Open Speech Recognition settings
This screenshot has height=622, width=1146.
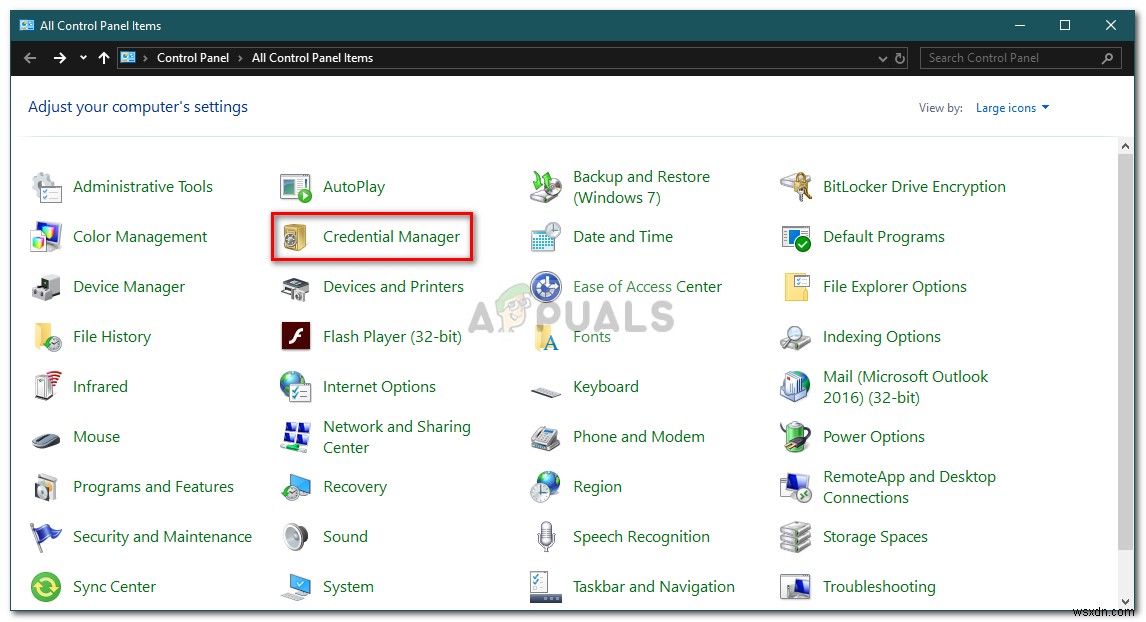(x=641, y=537)
